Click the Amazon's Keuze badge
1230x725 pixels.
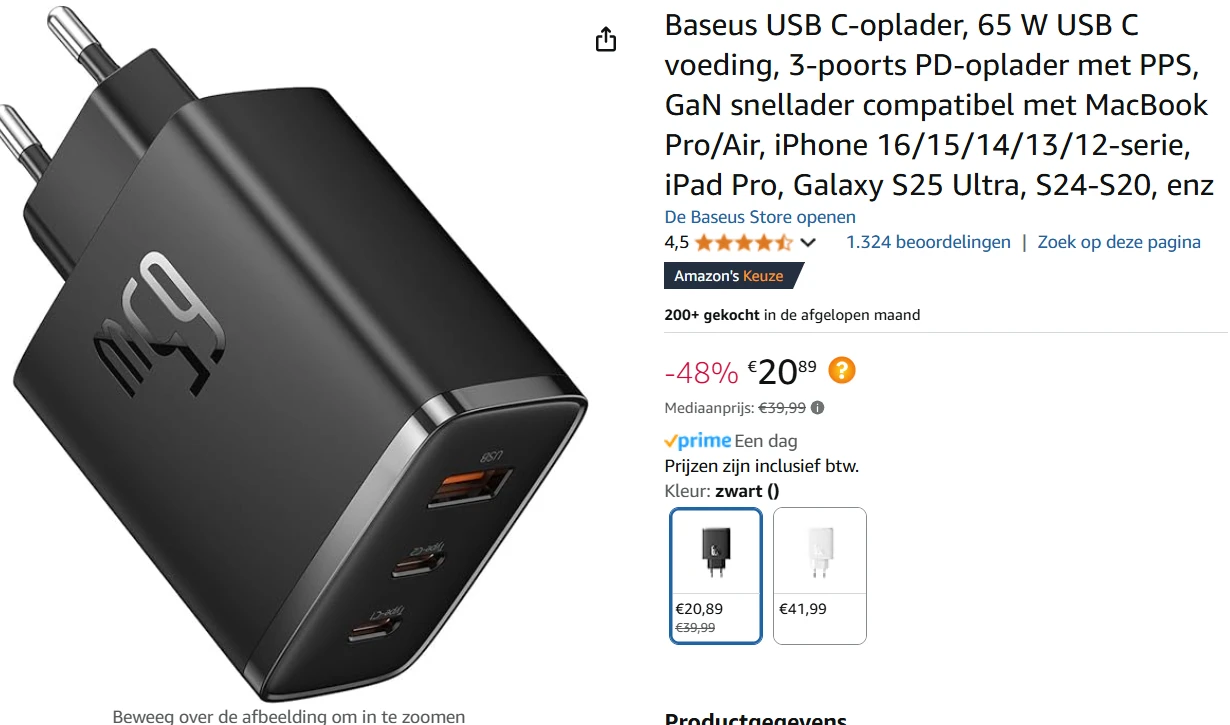click(x=734, y=276)
